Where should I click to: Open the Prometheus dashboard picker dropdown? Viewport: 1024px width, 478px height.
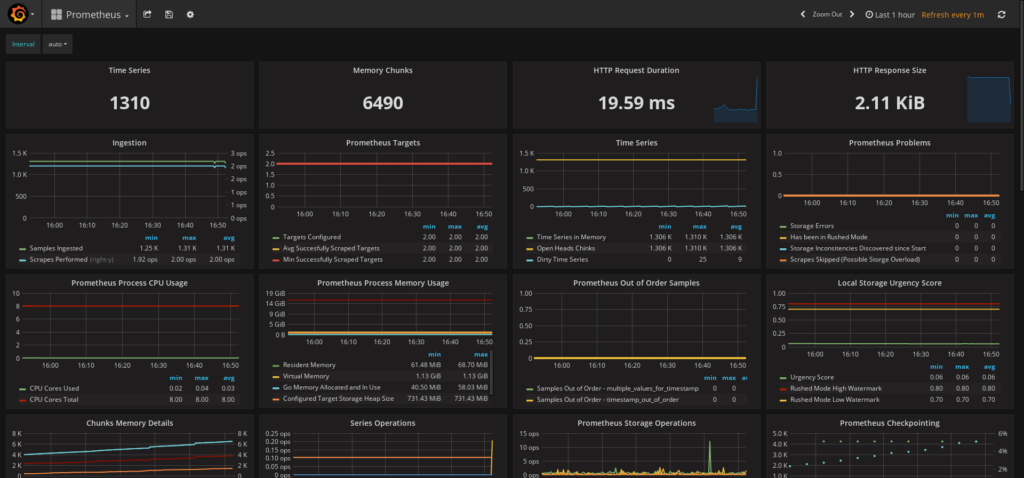89,14
